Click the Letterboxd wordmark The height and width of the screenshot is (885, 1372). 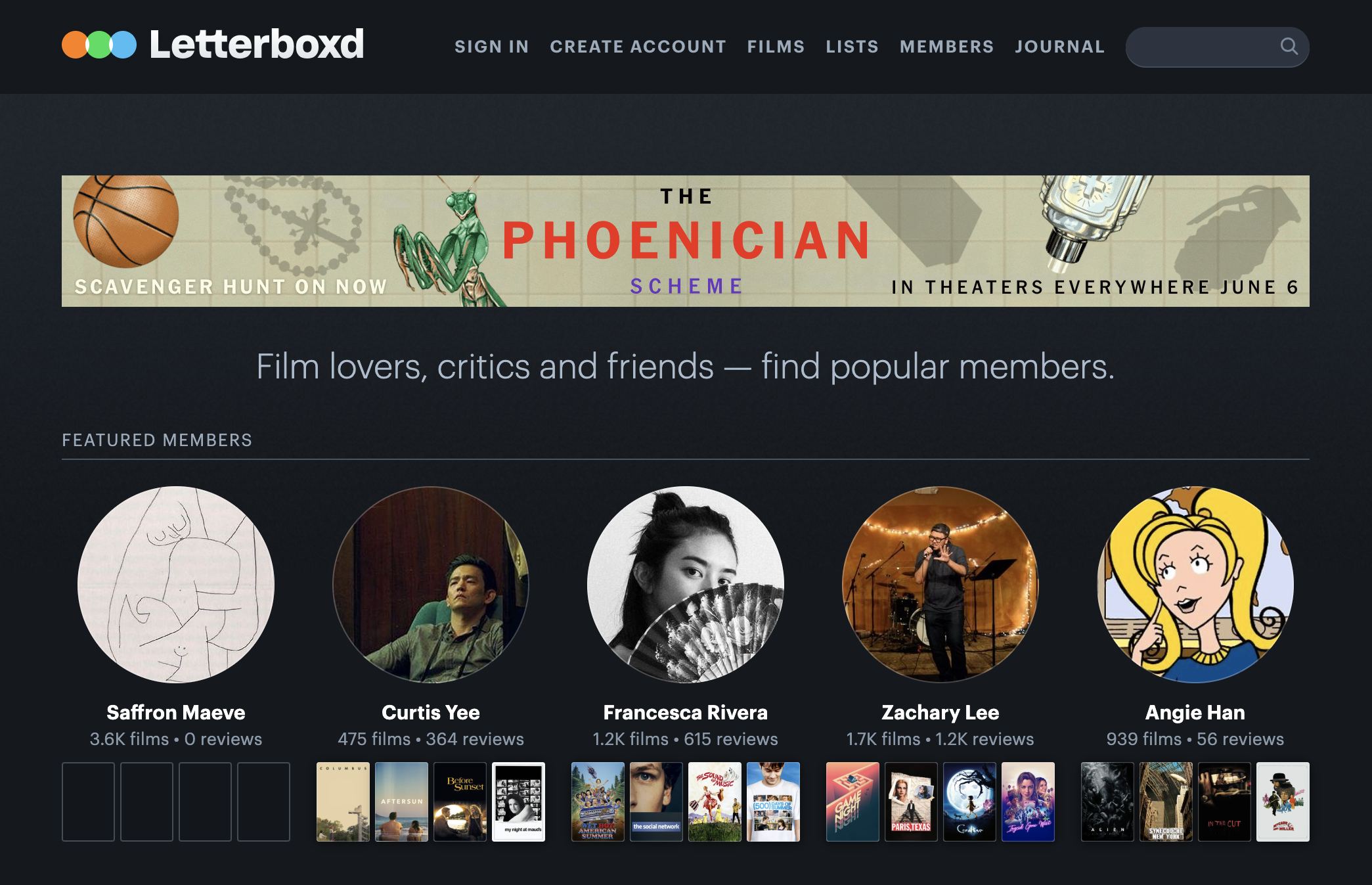pos(257,45)
